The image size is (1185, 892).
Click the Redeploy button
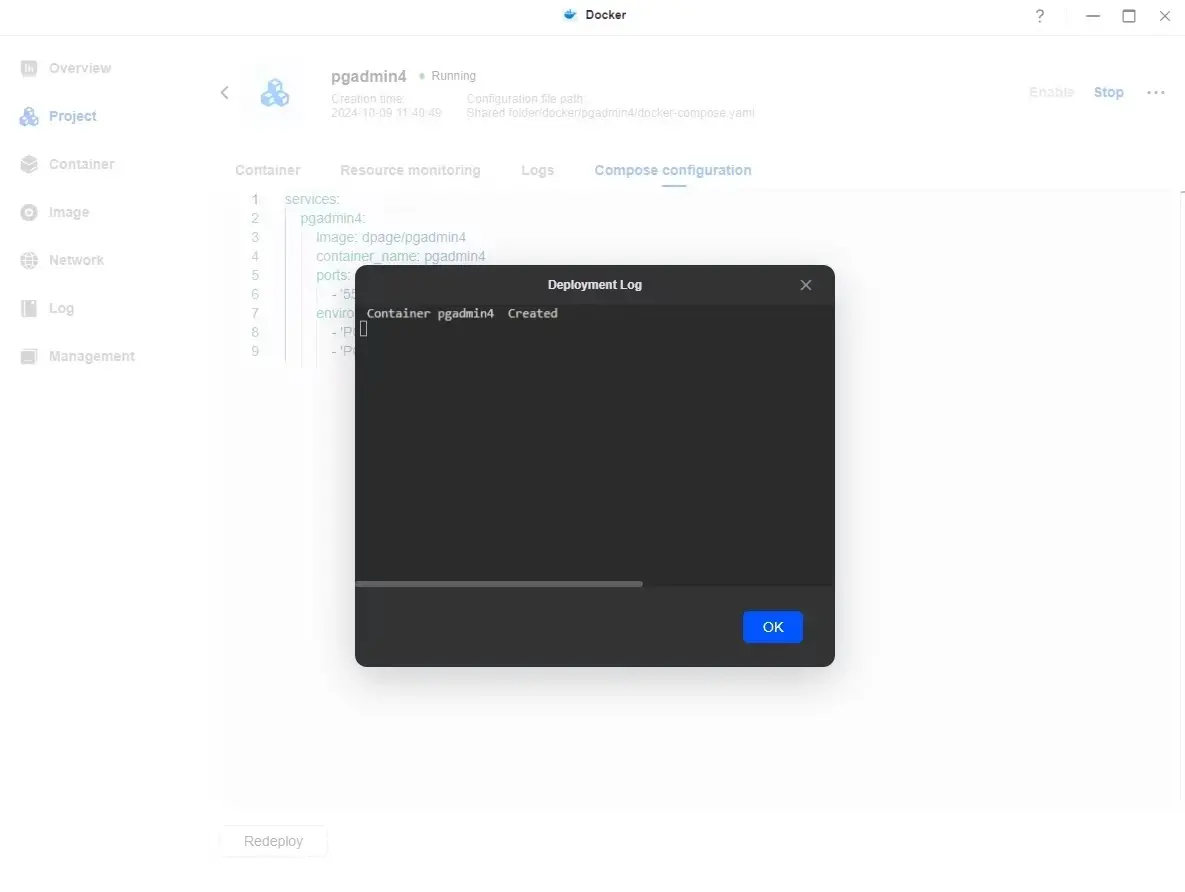[273, 842]
